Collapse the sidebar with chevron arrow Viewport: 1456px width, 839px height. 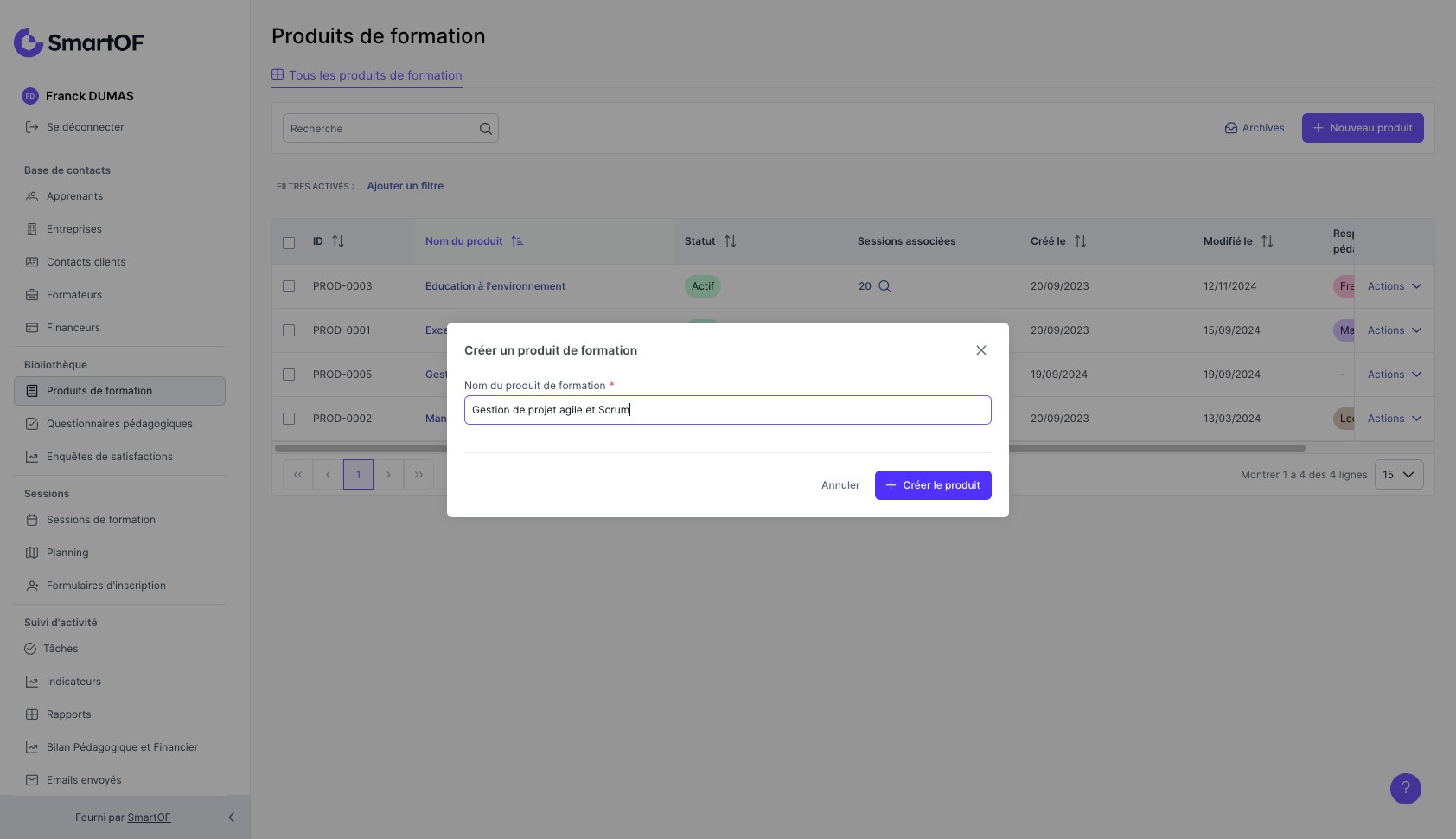(231, 817)
